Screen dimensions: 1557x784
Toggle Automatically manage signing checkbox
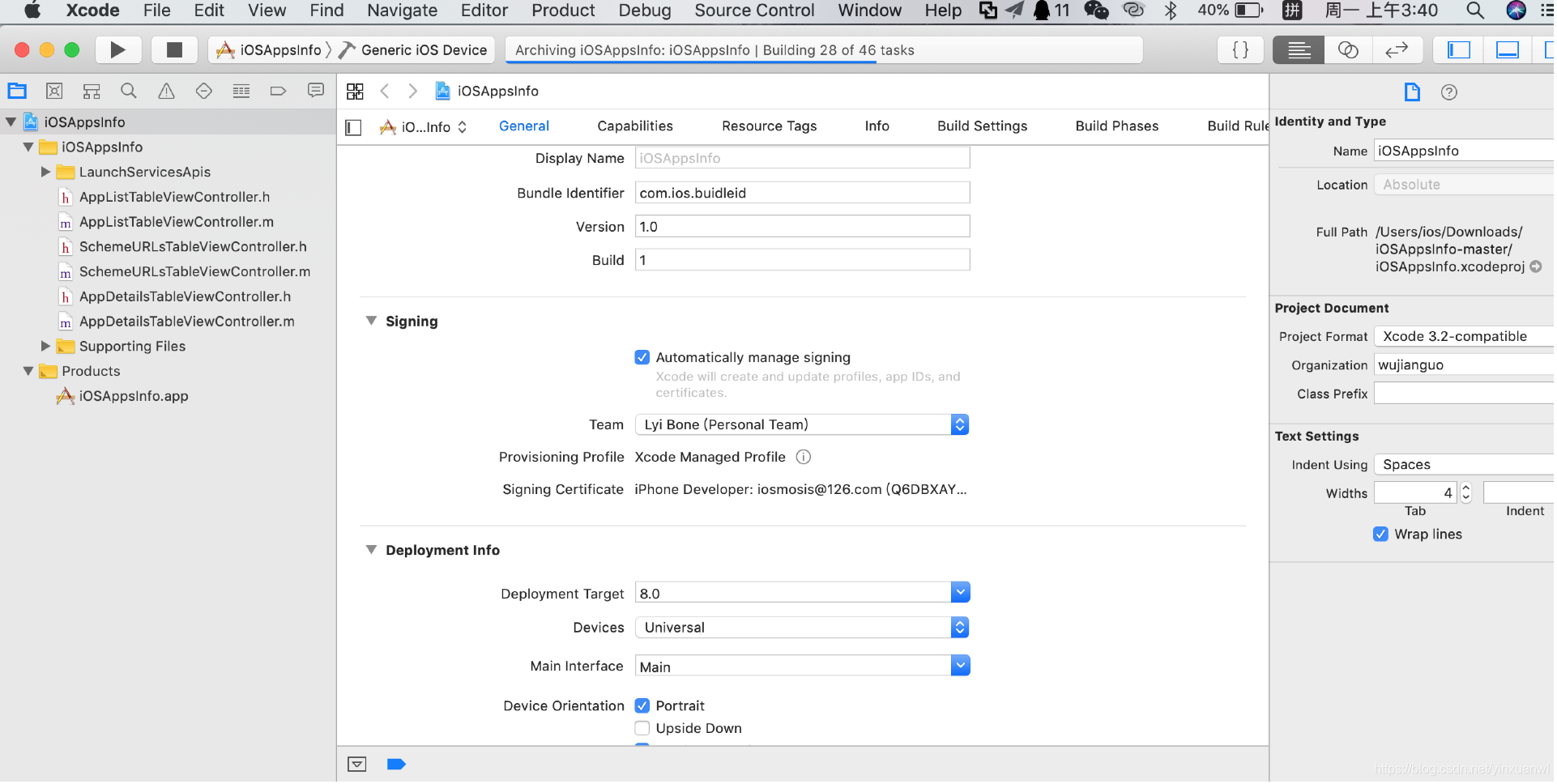click(x=642, y=358)
